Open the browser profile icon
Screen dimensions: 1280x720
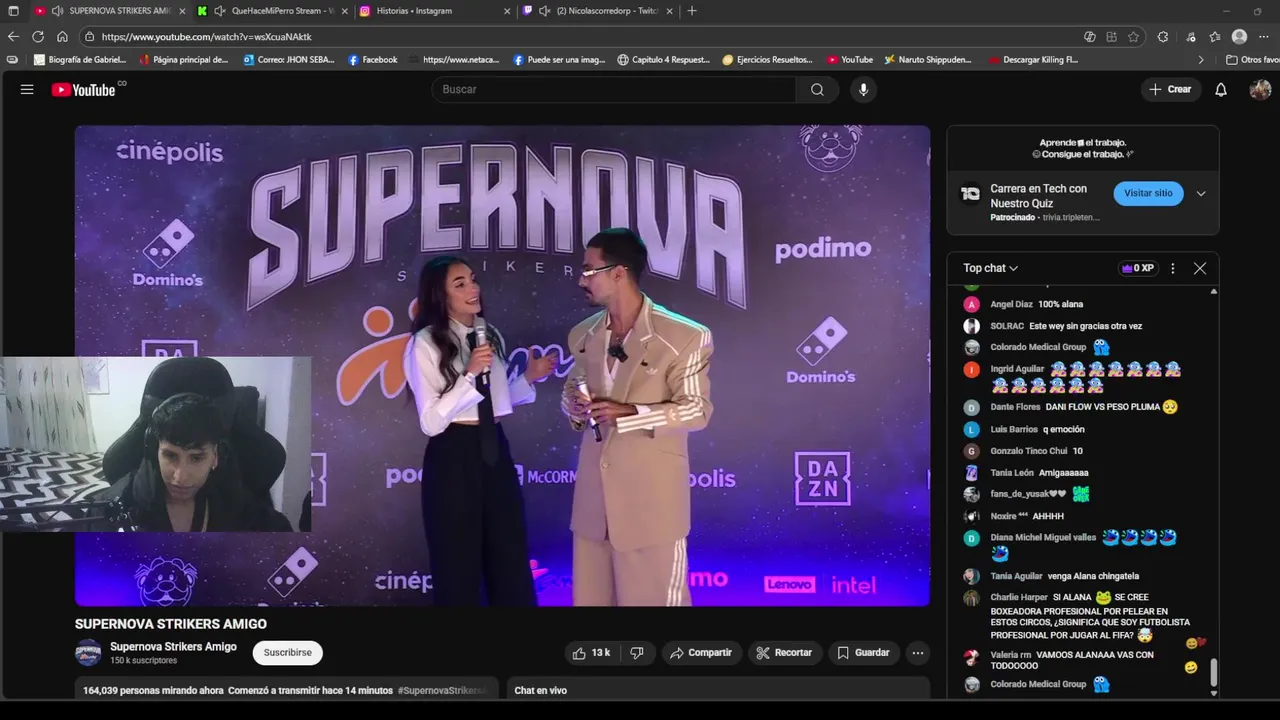1240,37
